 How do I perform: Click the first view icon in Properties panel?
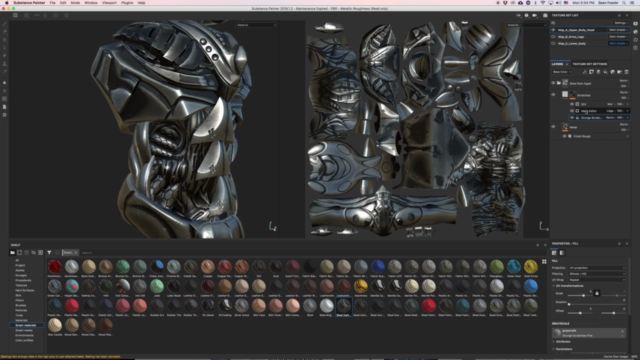tap(554, 253)
